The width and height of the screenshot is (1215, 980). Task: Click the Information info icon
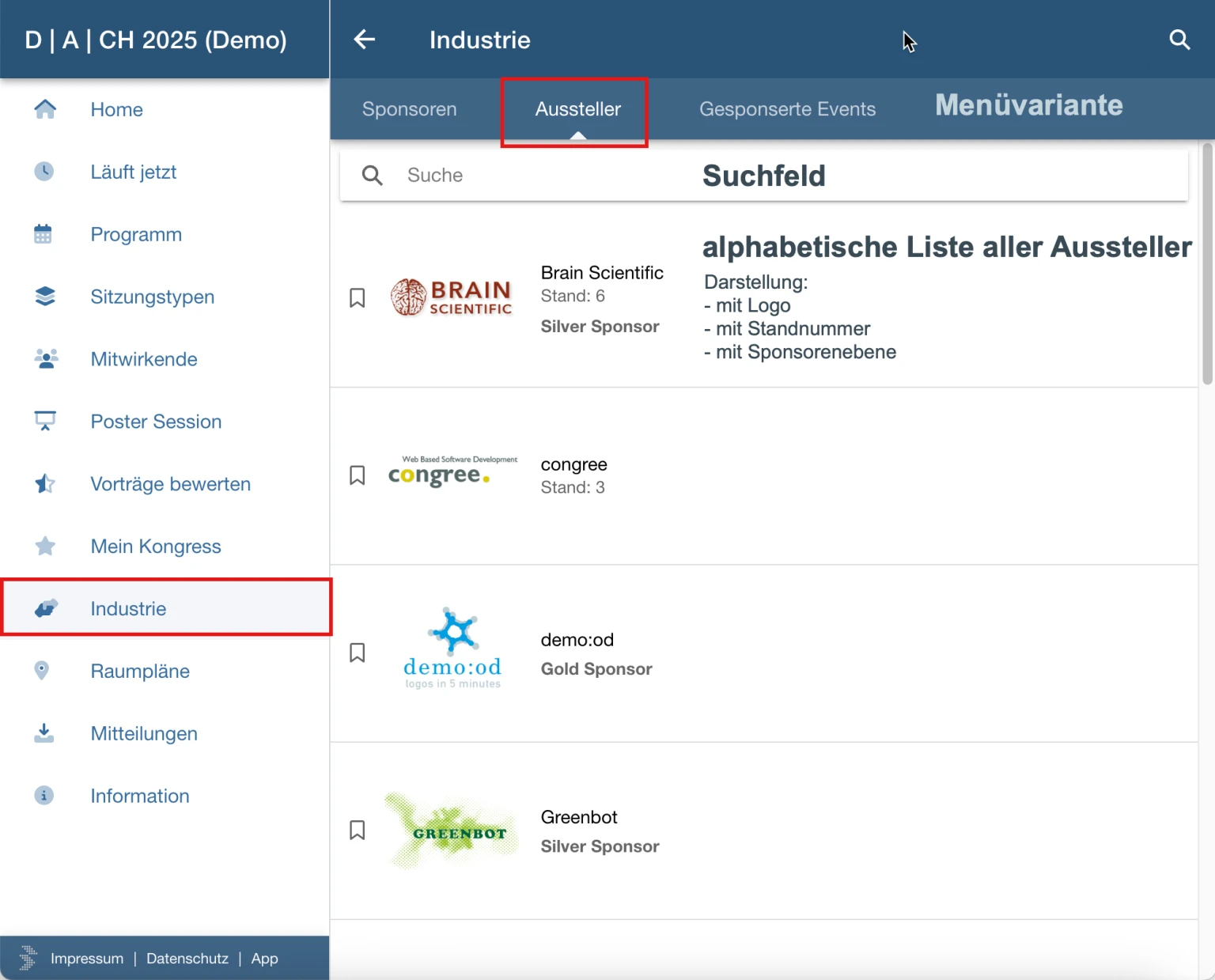[x=44, y=796]
